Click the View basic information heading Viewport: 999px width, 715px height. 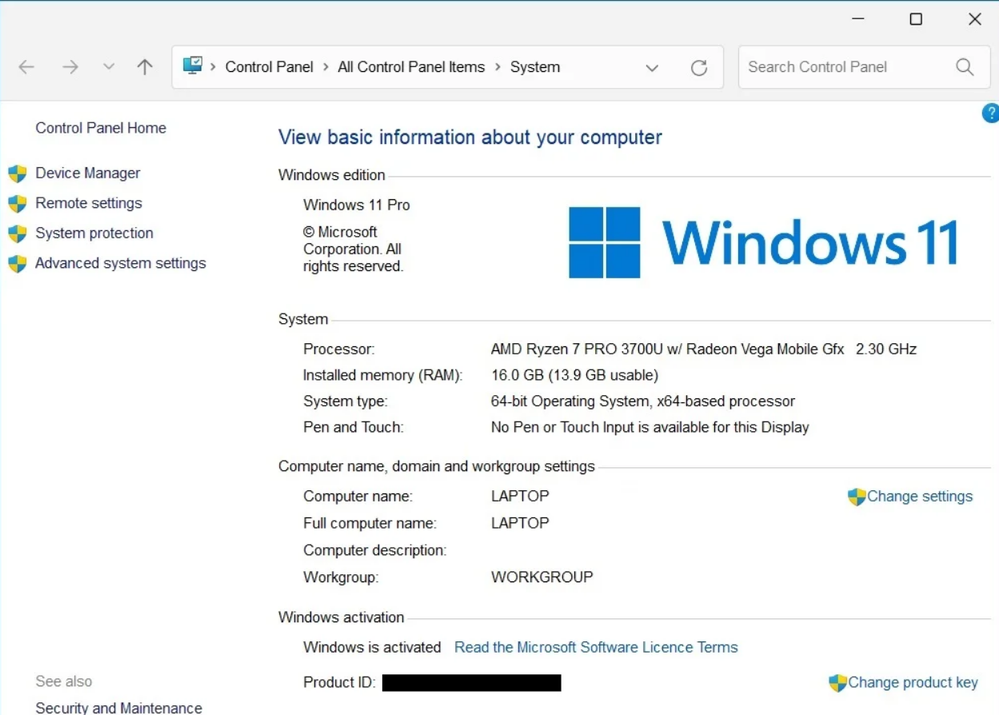pyautogui.click(x=470, y=138)
